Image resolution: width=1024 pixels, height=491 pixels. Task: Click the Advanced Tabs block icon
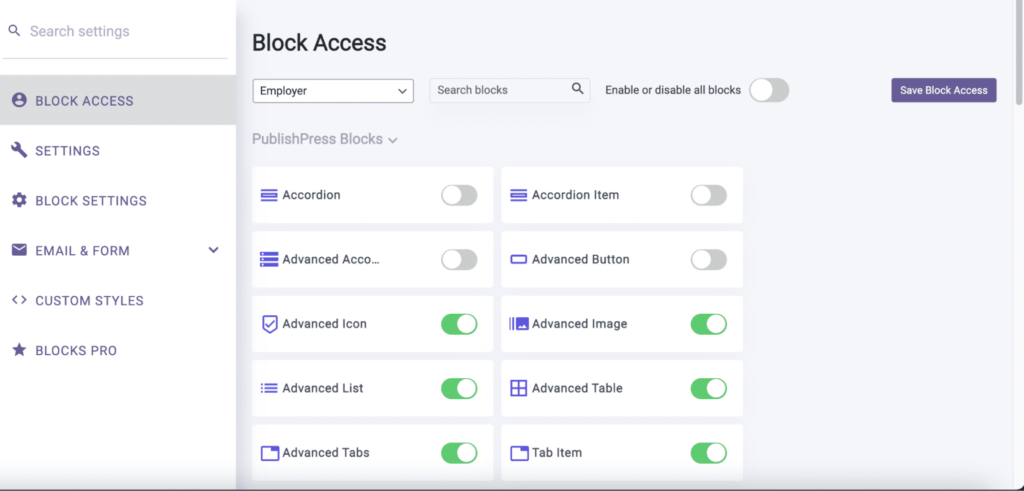[270, 452]
